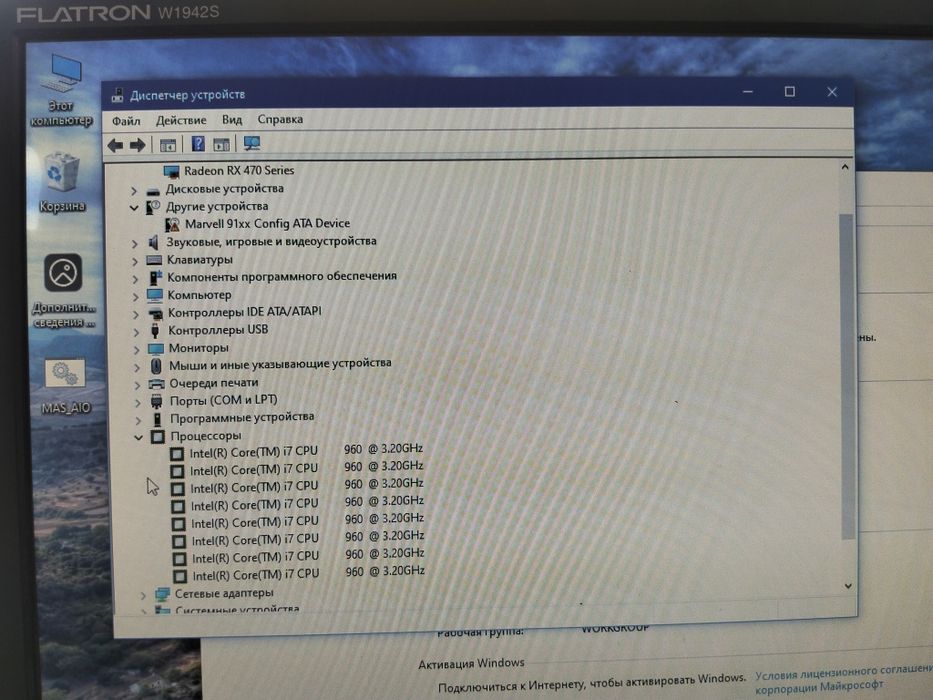Viewport: 933px width, 700px height.
Task: Expand Звуковые, игровые и видеоустройства node
Action: 134,243
